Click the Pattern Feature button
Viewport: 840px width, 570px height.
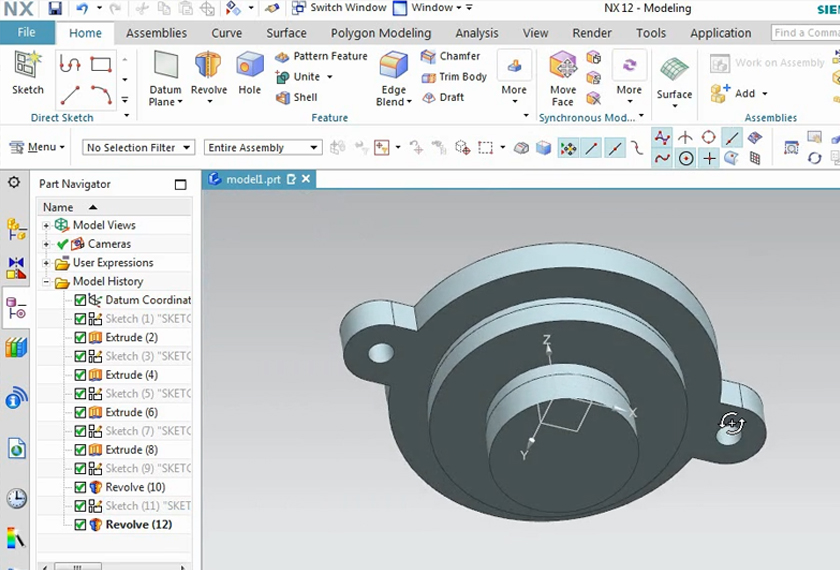(321, 56)
